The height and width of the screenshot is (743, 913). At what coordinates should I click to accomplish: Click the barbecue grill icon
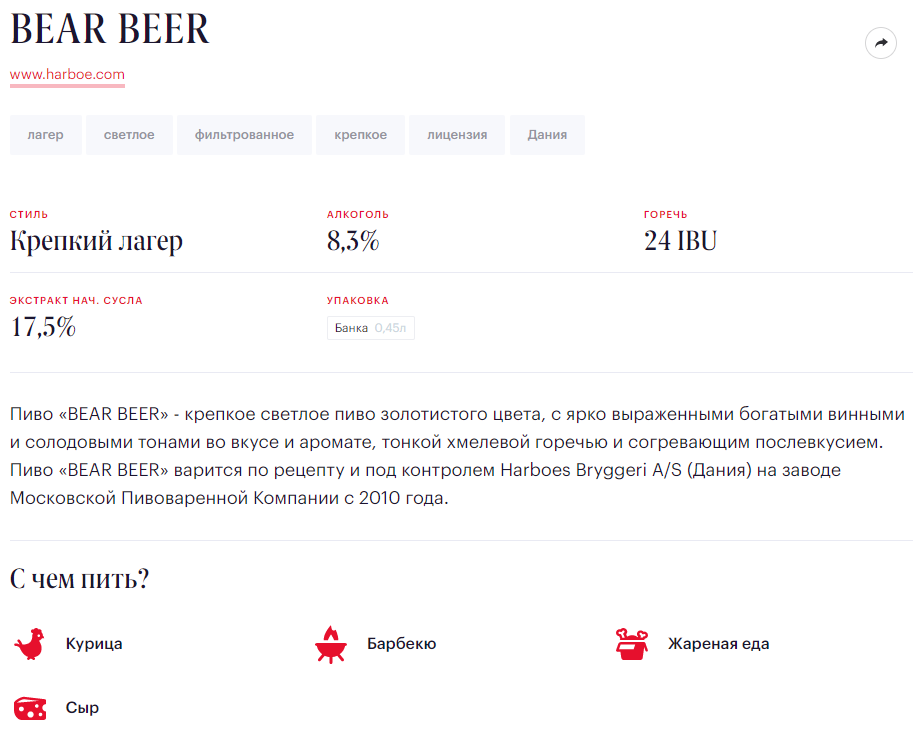click(331, 645)
